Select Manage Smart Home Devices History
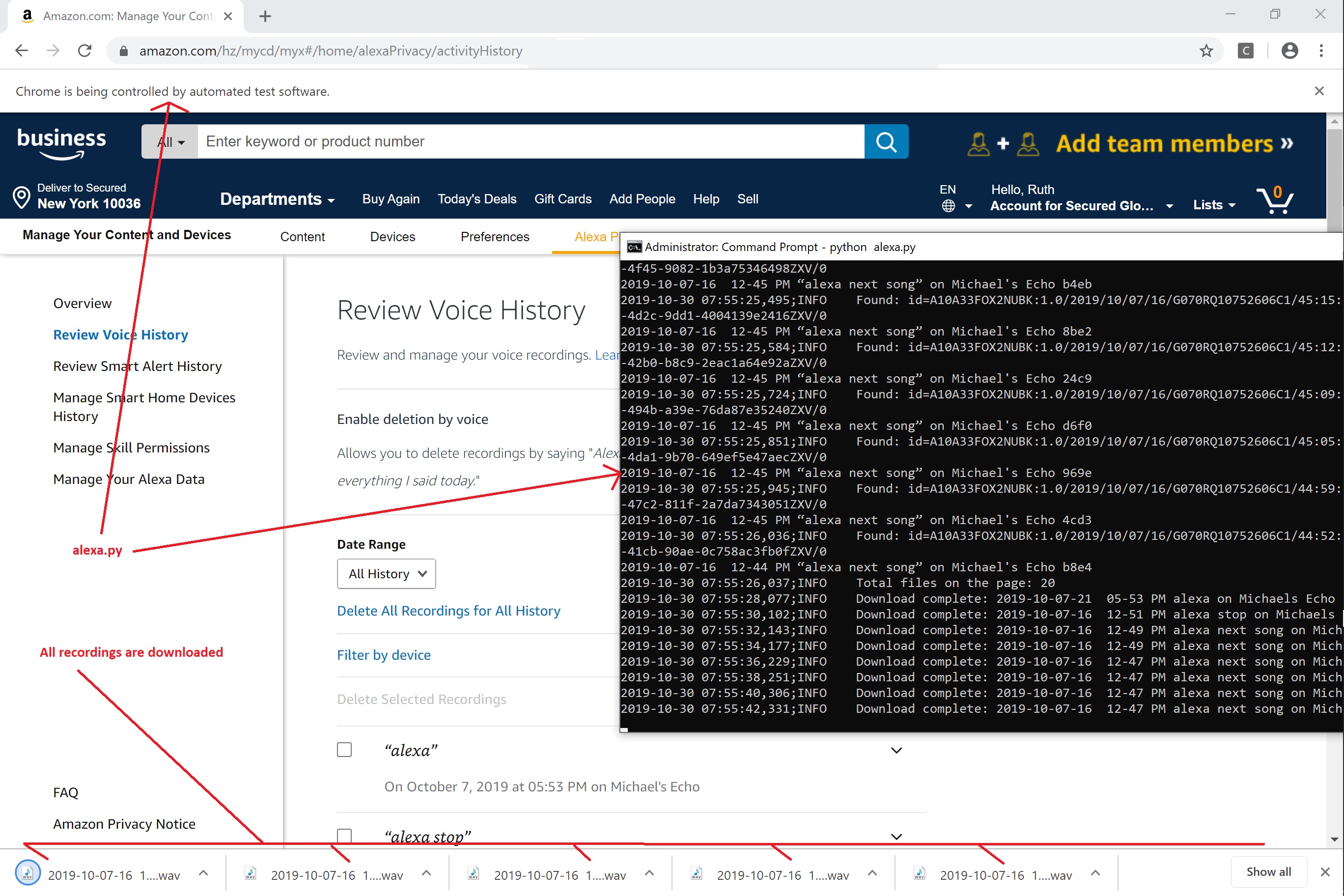This screenshot has width=1344, height=896. tap(144, 407)
